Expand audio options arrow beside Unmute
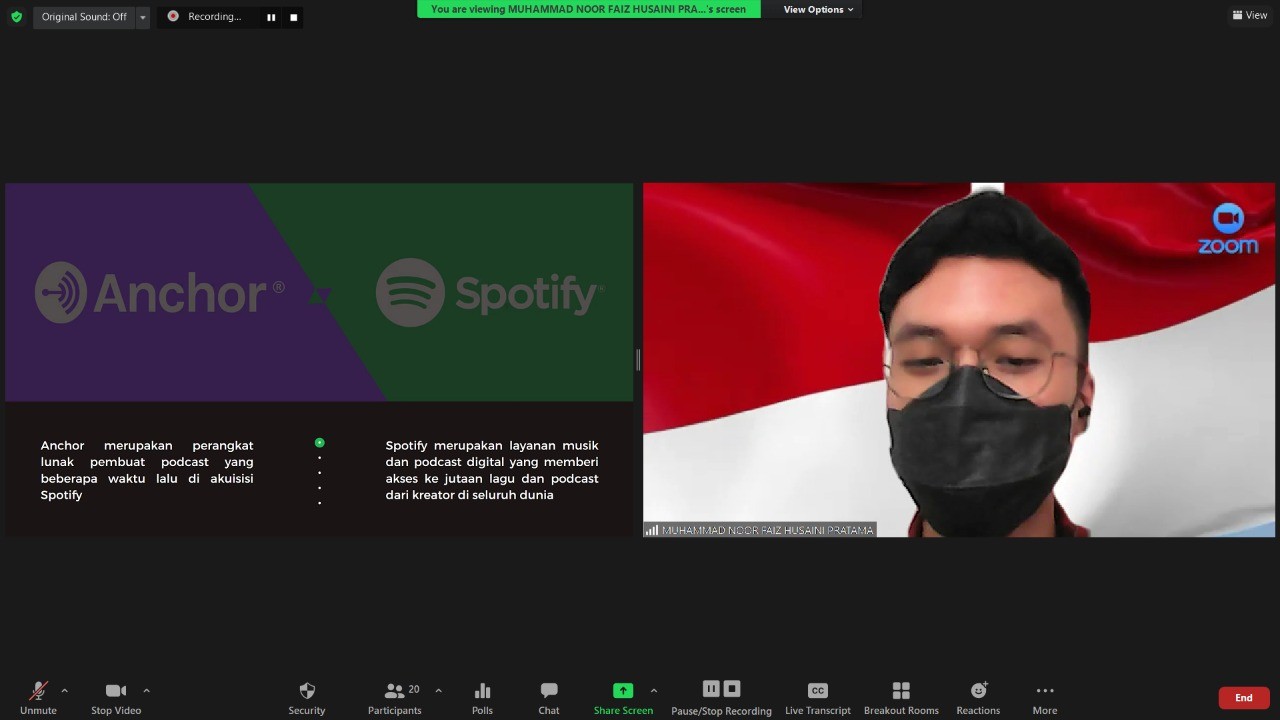Screen dimensions: 1280x720 65,690
